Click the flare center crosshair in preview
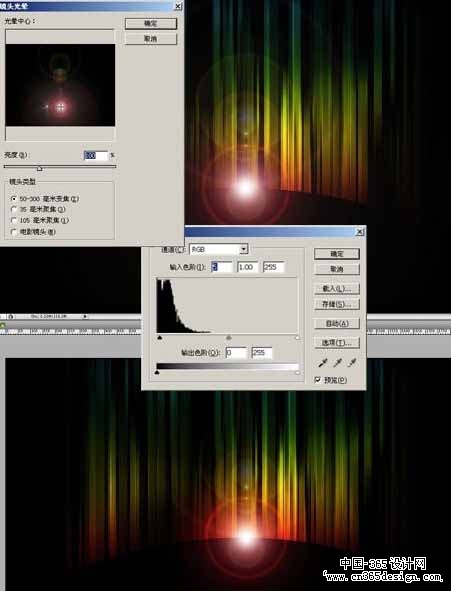 (61, 107)
